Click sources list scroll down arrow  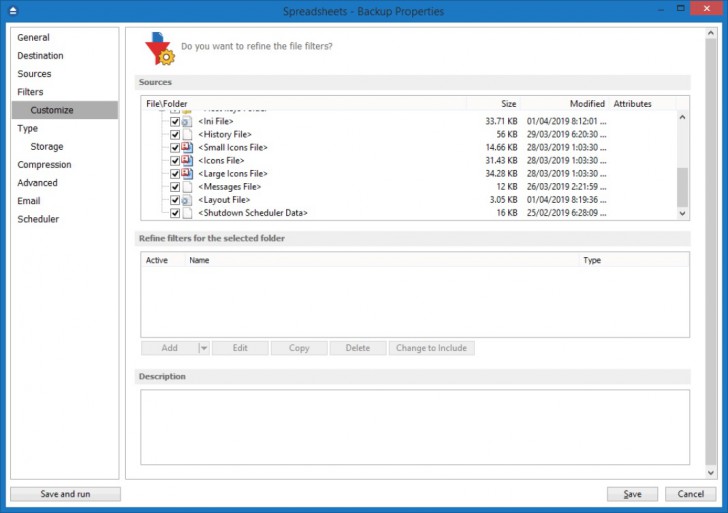click(682, 214)
